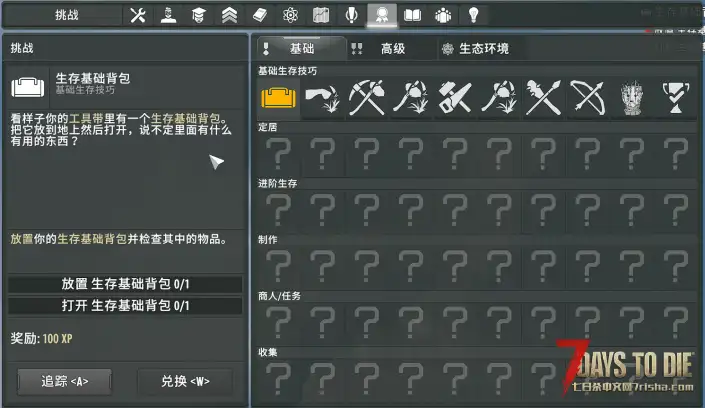Click the exclamation mark alert icon

(x=351, y=15)
